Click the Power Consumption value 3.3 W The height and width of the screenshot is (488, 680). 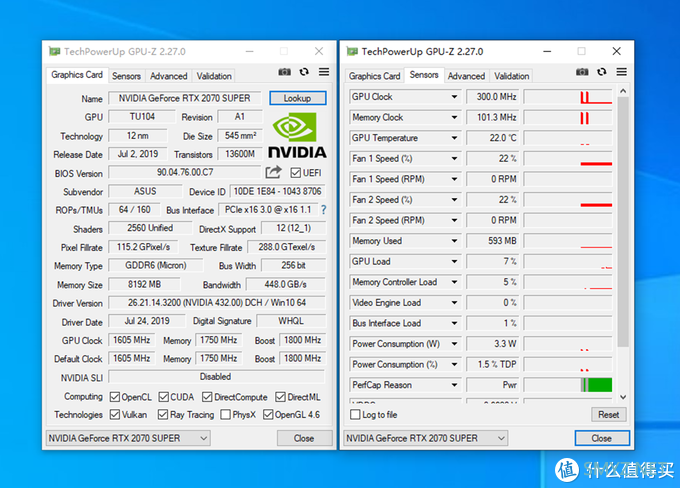pos(492,344)
